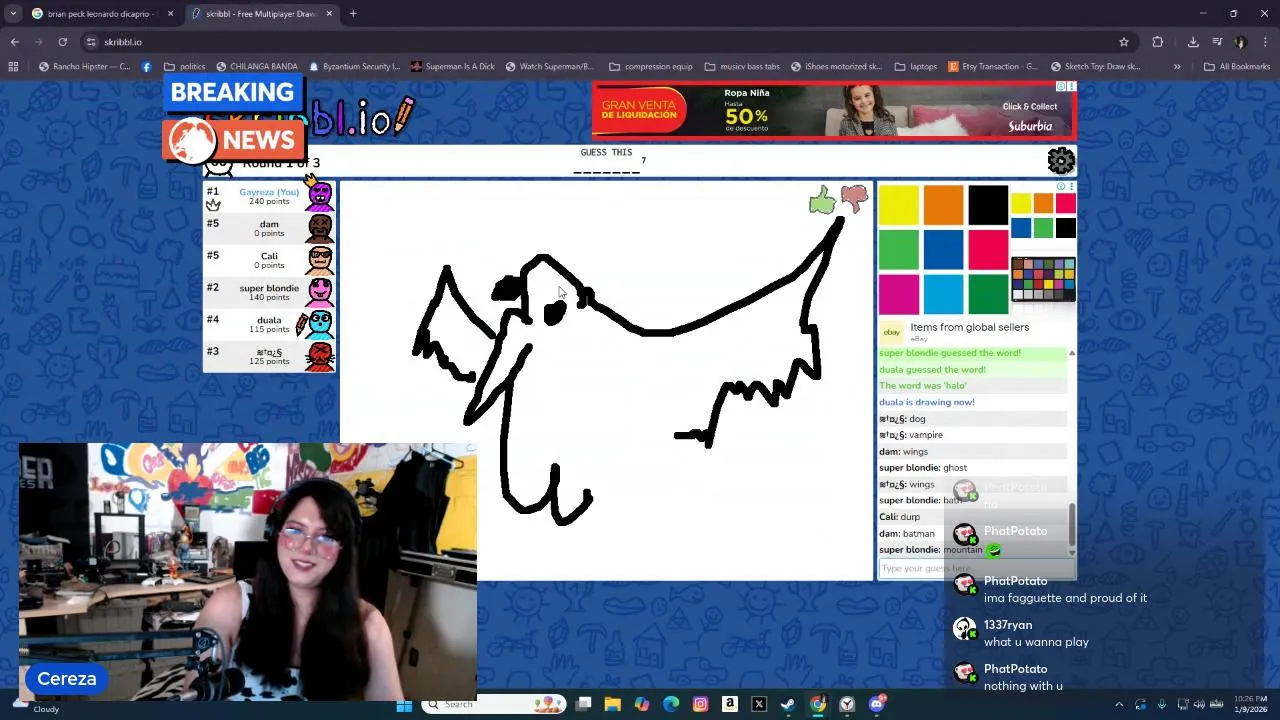Open the musicv bass tabs folder
Viewport: 1280px width, 720px height.
pos(742,67)
